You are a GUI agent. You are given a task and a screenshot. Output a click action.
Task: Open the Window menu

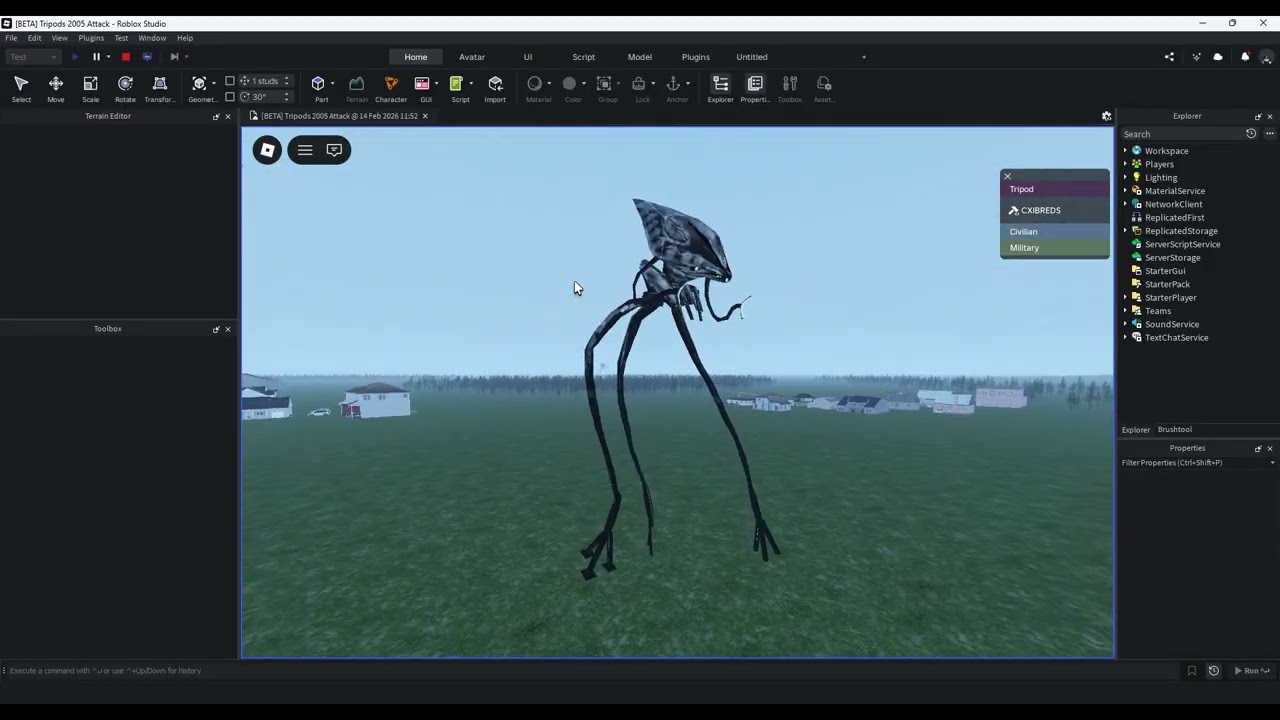pyautogui.click(x=152, y=38)
